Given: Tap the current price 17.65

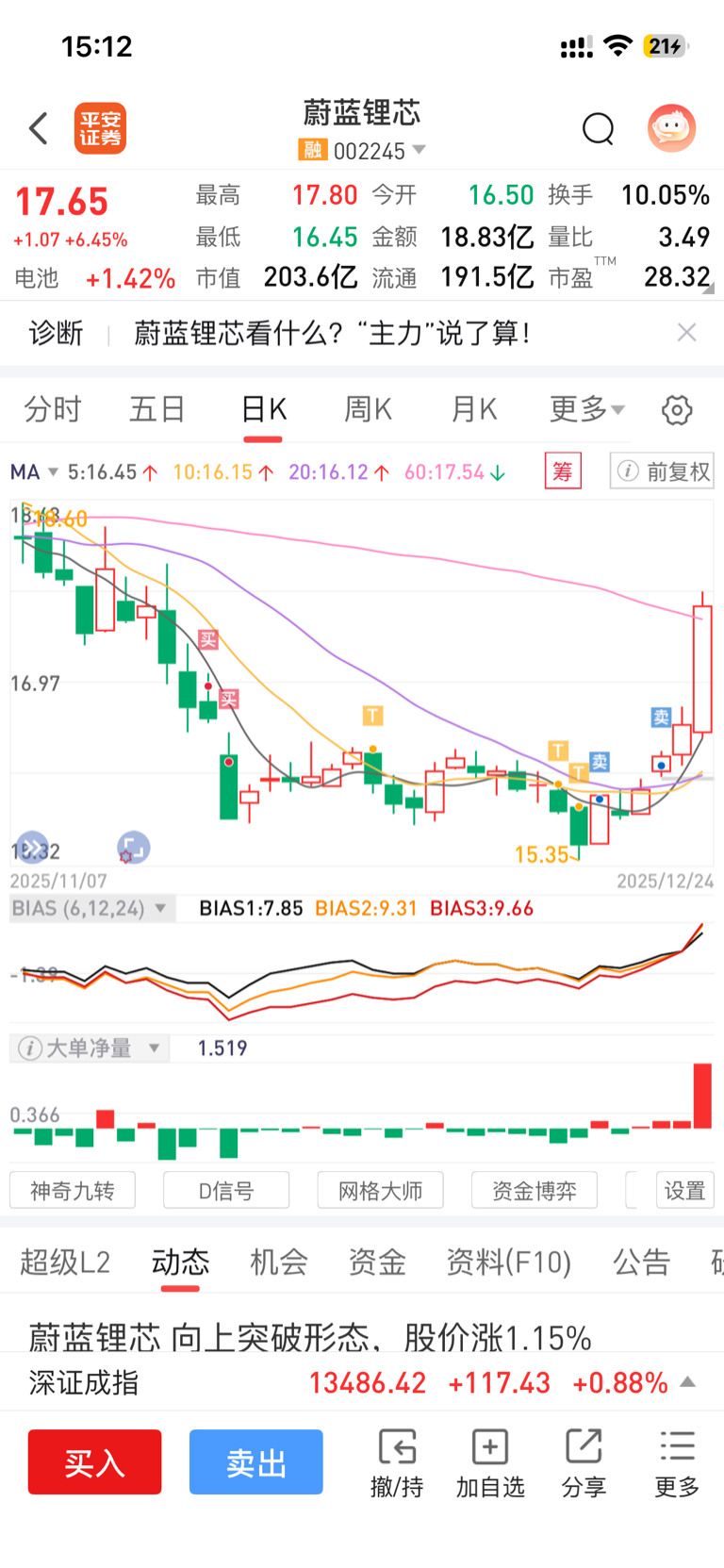Looking at the screenshot, I should point(62,202).
